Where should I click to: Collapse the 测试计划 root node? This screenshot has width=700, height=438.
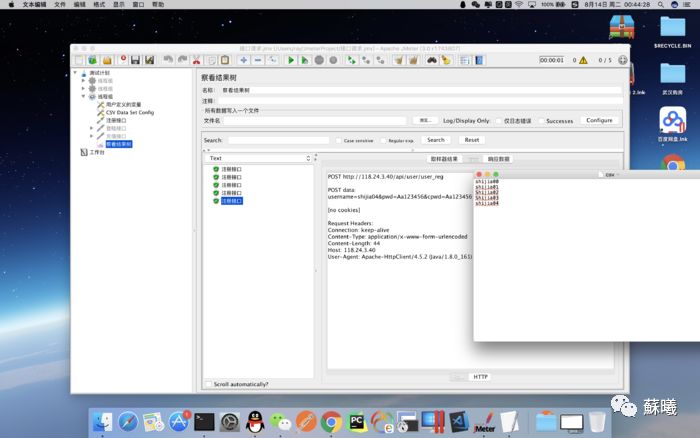(75, 72)
